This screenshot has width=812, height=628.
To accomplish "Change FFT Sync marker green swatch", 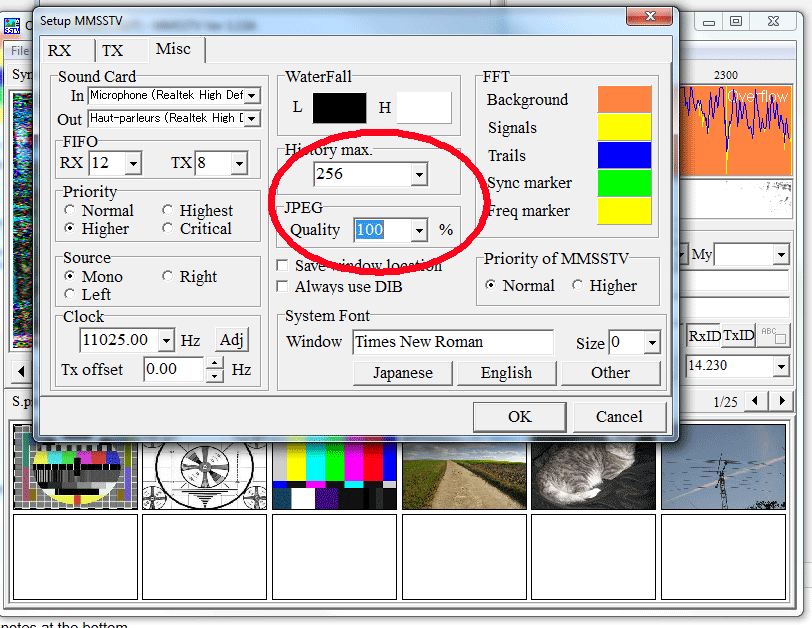I will coord(624,183).
